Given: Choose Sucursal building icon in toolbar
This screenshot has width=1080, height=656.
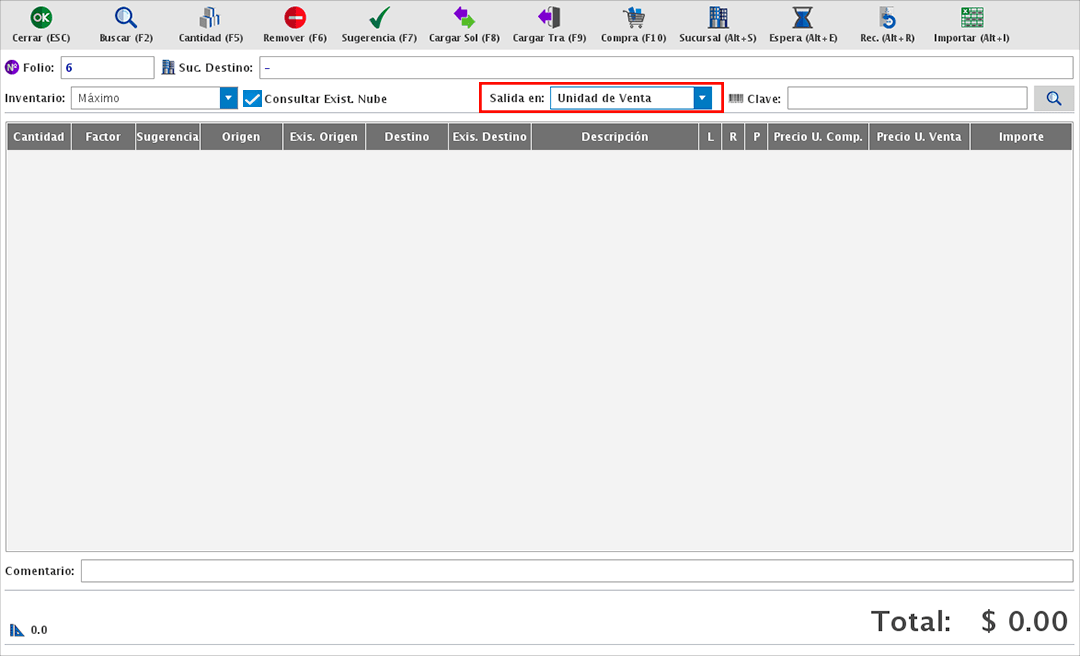Looking at the screenshot, I should coord(718,18).
